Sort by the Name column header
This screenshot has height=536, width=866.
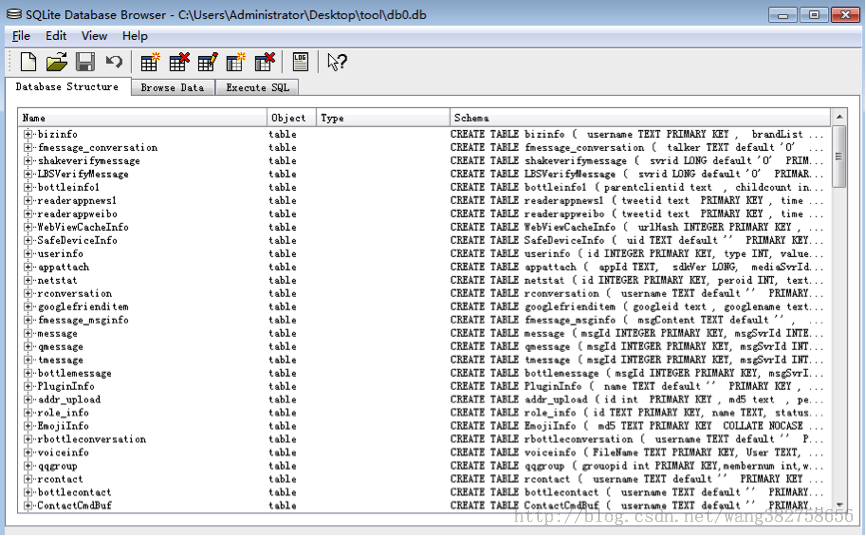point(142,118)
